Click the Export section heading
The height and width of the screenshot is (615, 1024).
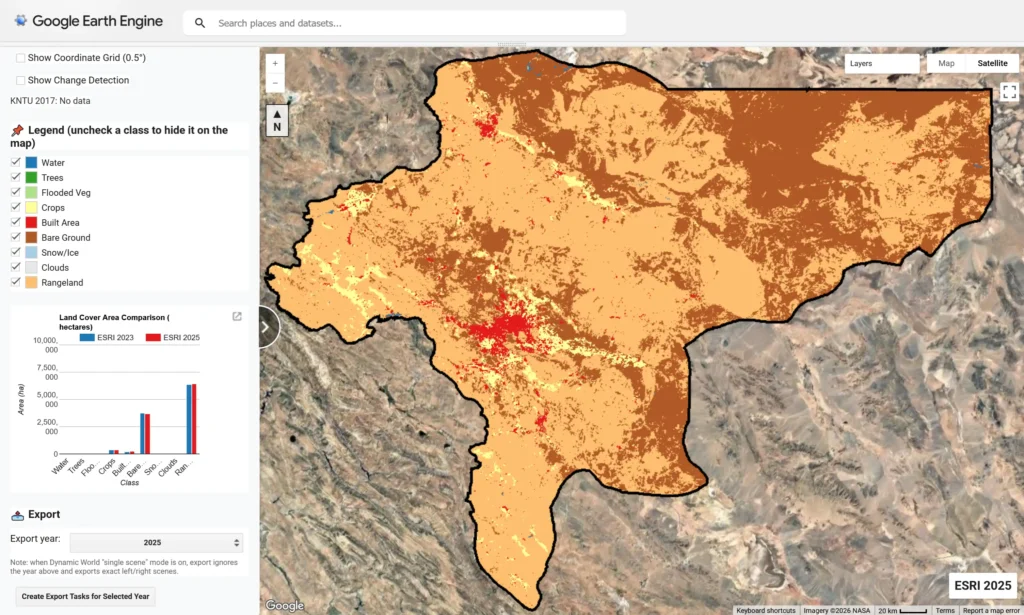click(44, 514)
